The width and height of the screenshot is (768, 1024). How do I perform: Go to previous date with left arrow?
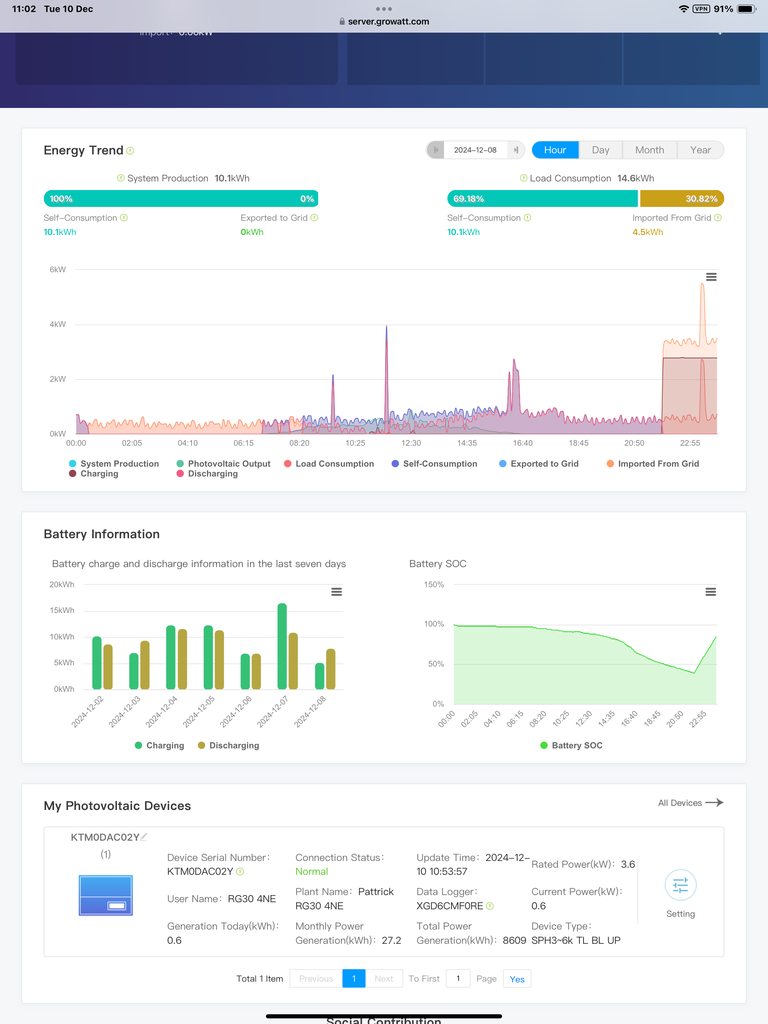pyautogui.click(x=435, y=150)
